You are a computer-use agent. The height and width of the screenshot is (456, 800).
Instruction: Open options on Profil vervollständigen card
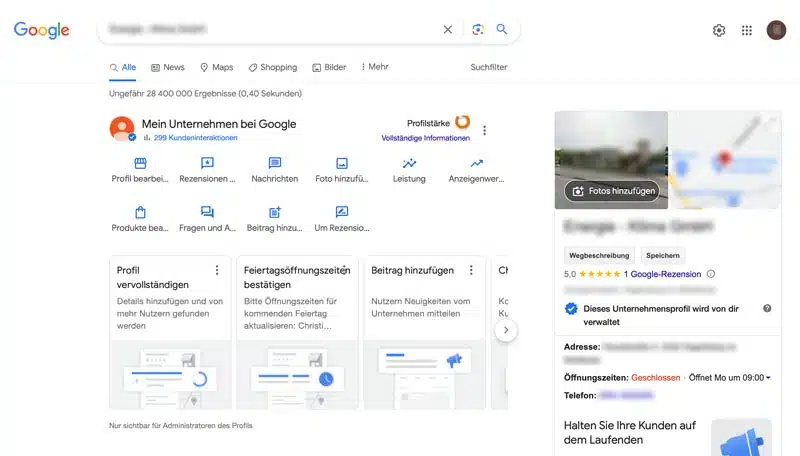pyautogui.click(x=217, y=270)
